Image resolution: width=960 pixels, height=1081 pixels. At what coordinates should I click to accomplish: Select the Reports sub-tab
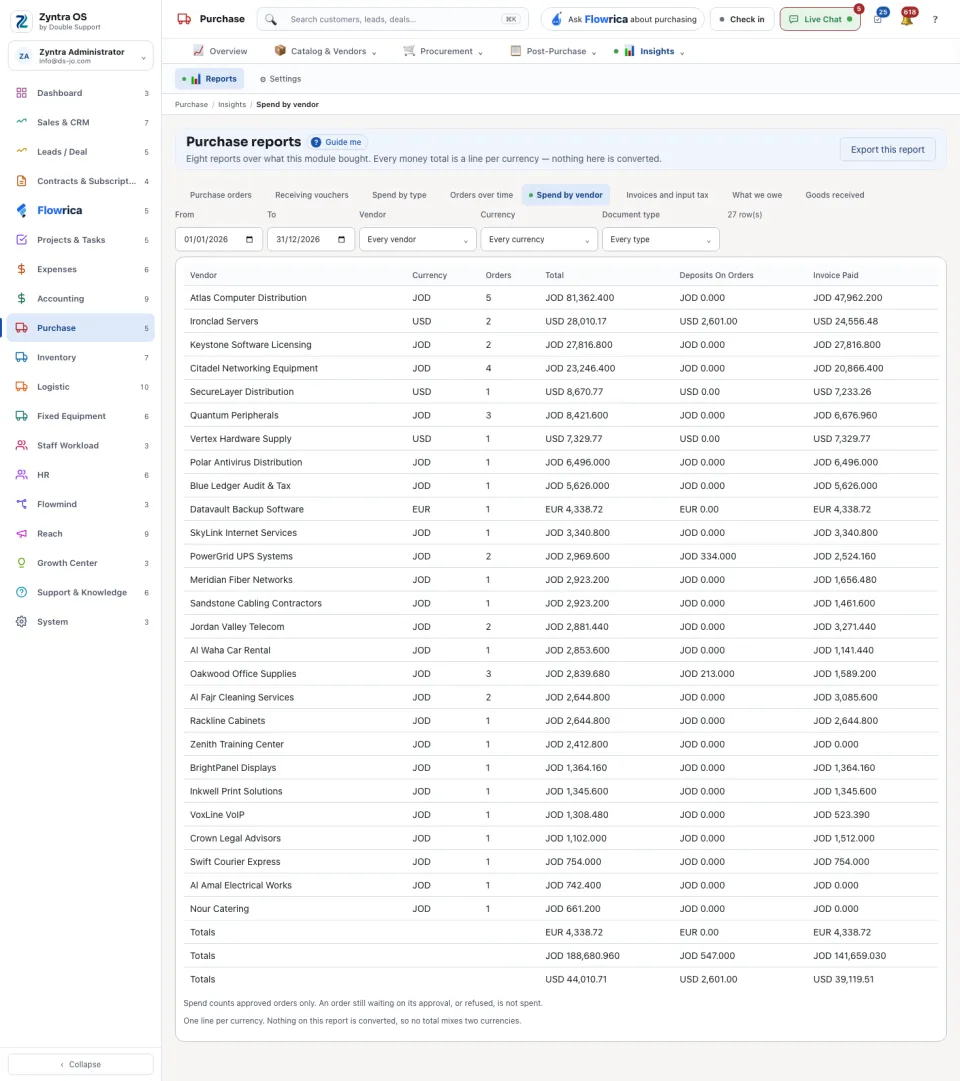point(210,79)
